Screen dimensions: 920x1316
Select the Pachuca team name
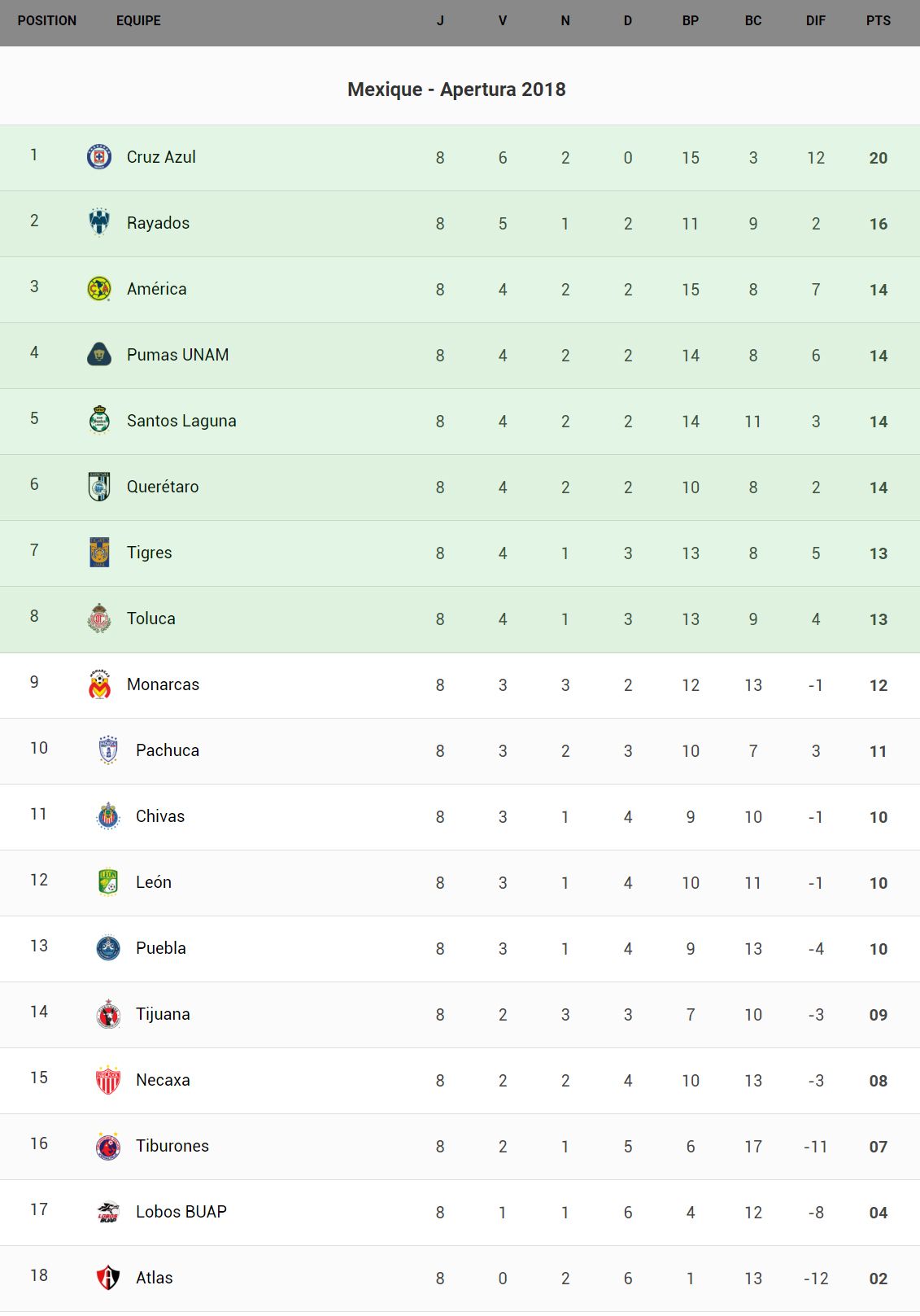click(168, 750)
